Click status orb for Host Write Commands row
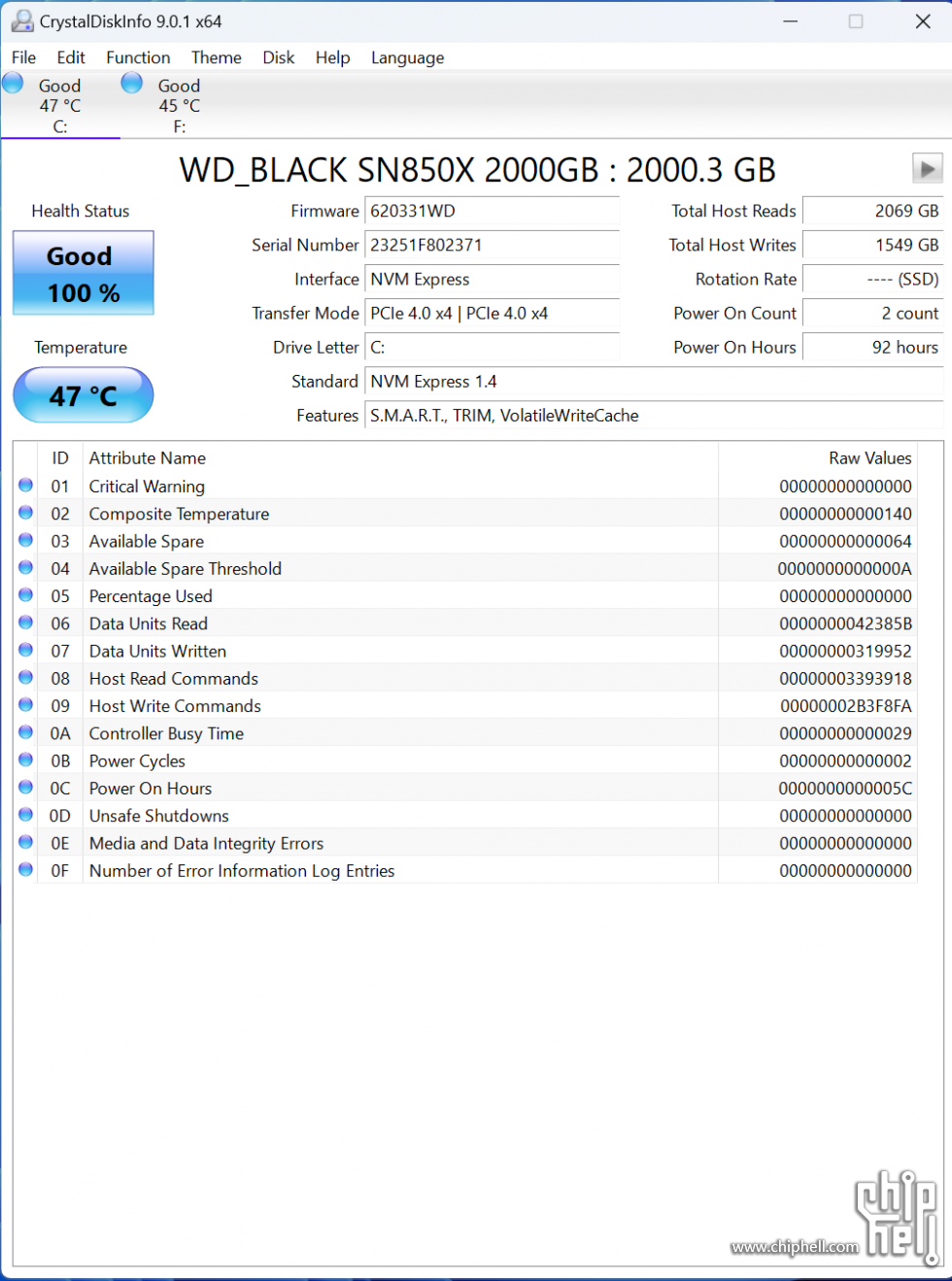The image size is (952, 1281). click(x=26, y=705)
